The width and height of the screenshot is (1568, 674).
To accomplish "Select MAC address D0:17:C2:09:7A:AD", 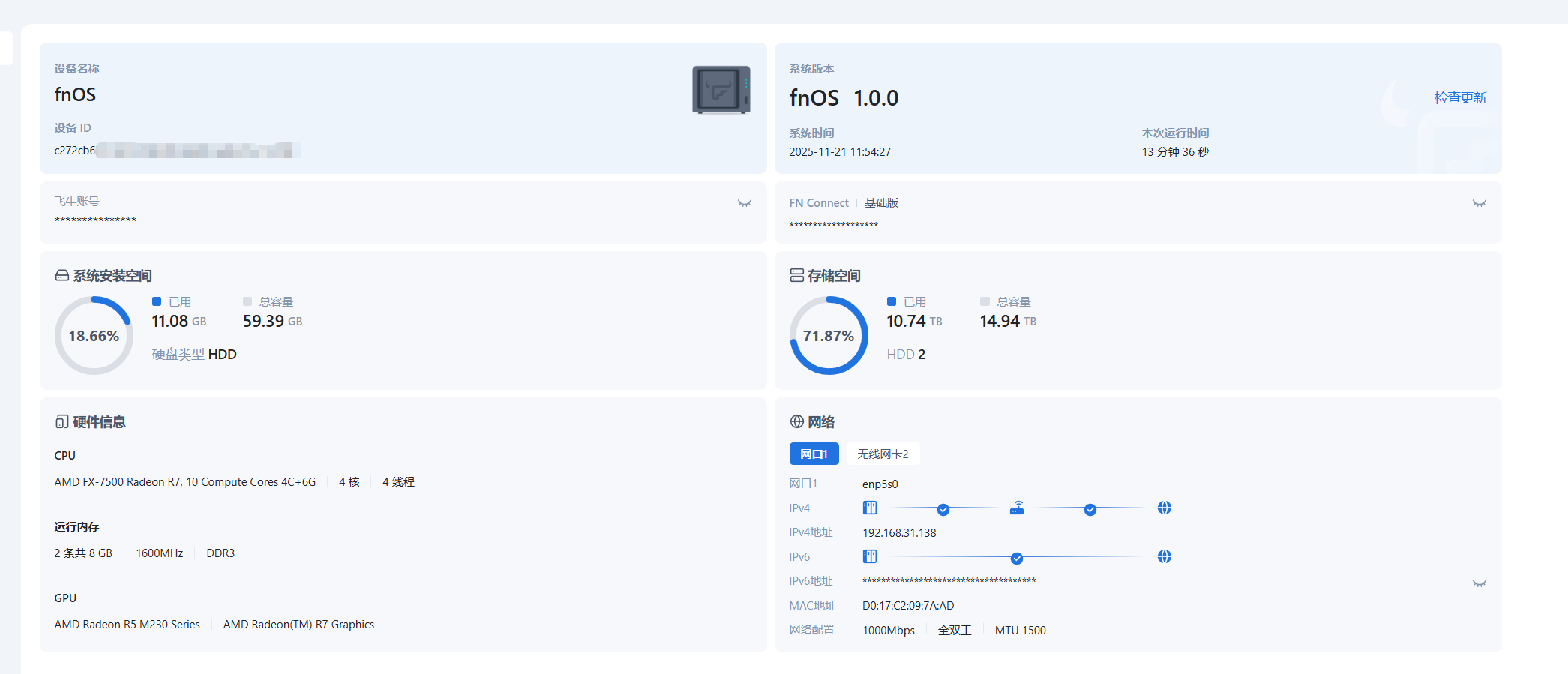I will tap(908, 606).
